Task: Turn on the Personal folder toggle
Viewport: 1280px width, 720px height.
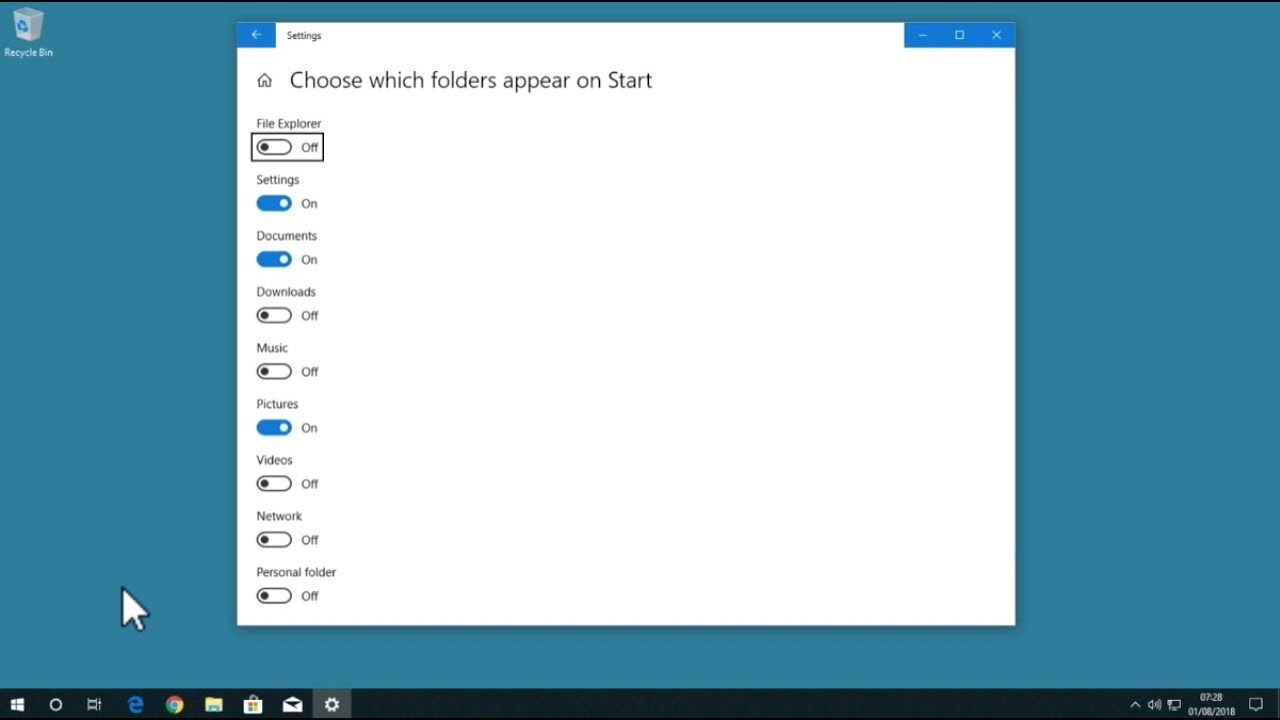Action: point(272,595)
